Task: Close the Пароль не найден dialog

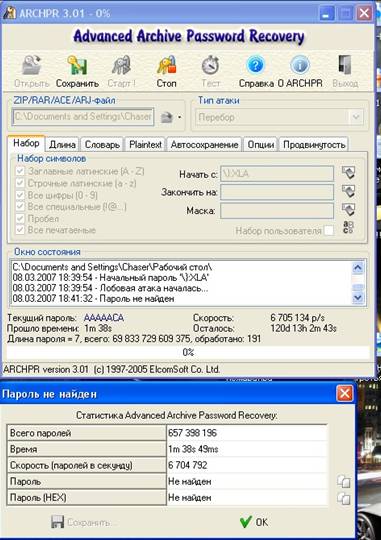Action: click(x=344, y=394)
